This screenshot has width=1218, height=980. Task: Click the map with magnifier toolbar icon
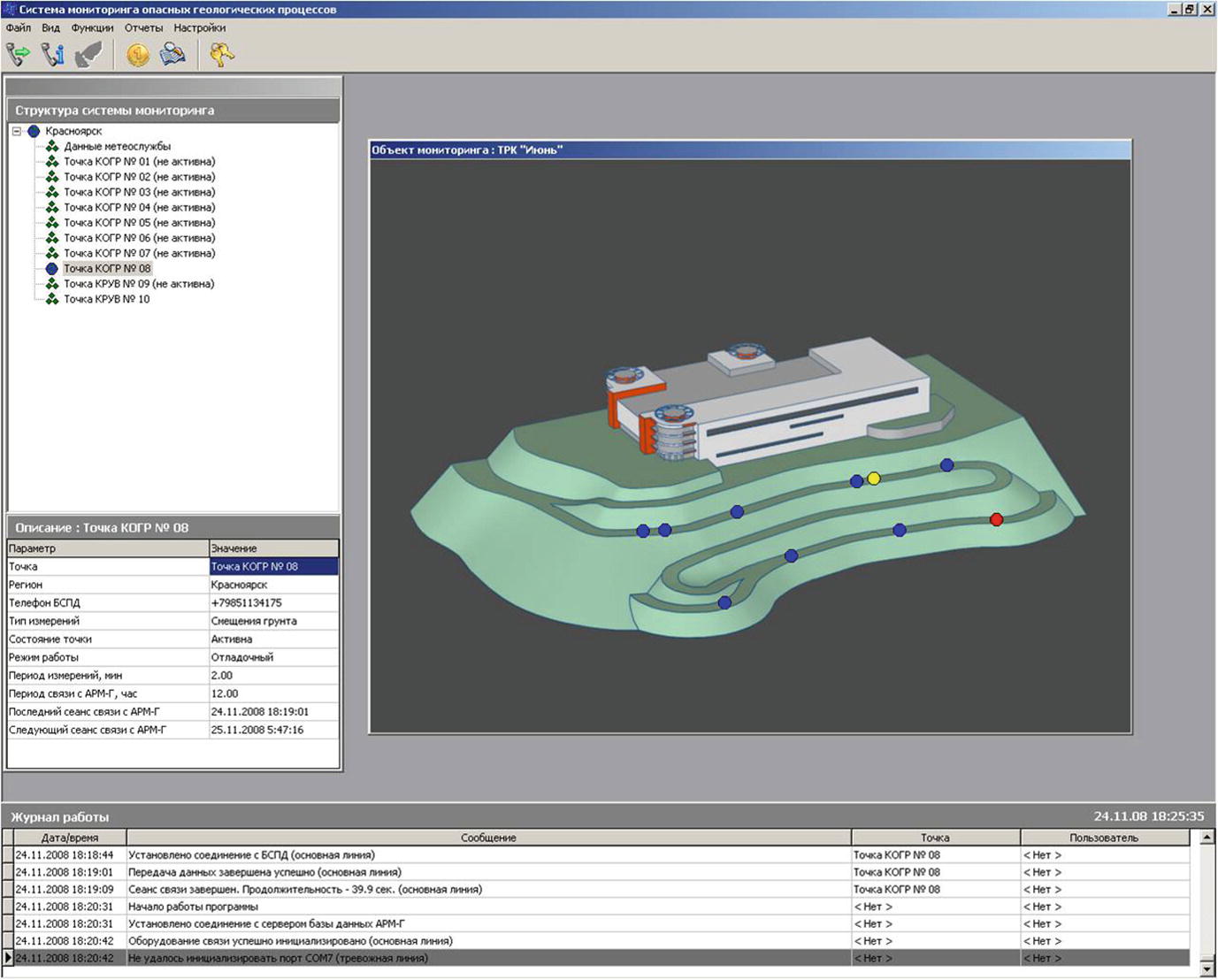point(172,55)
